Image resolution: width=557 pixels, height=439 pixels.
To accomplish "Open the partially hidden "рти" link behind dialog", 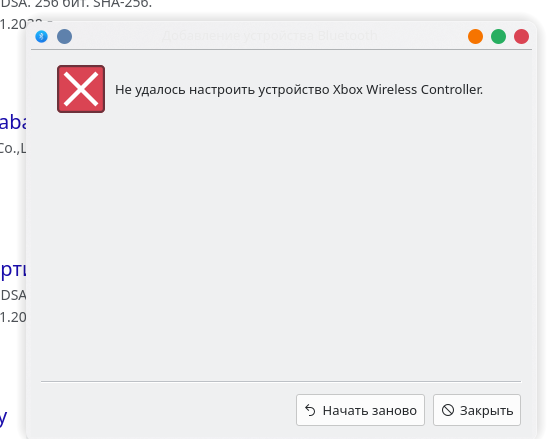I will 13,270.
